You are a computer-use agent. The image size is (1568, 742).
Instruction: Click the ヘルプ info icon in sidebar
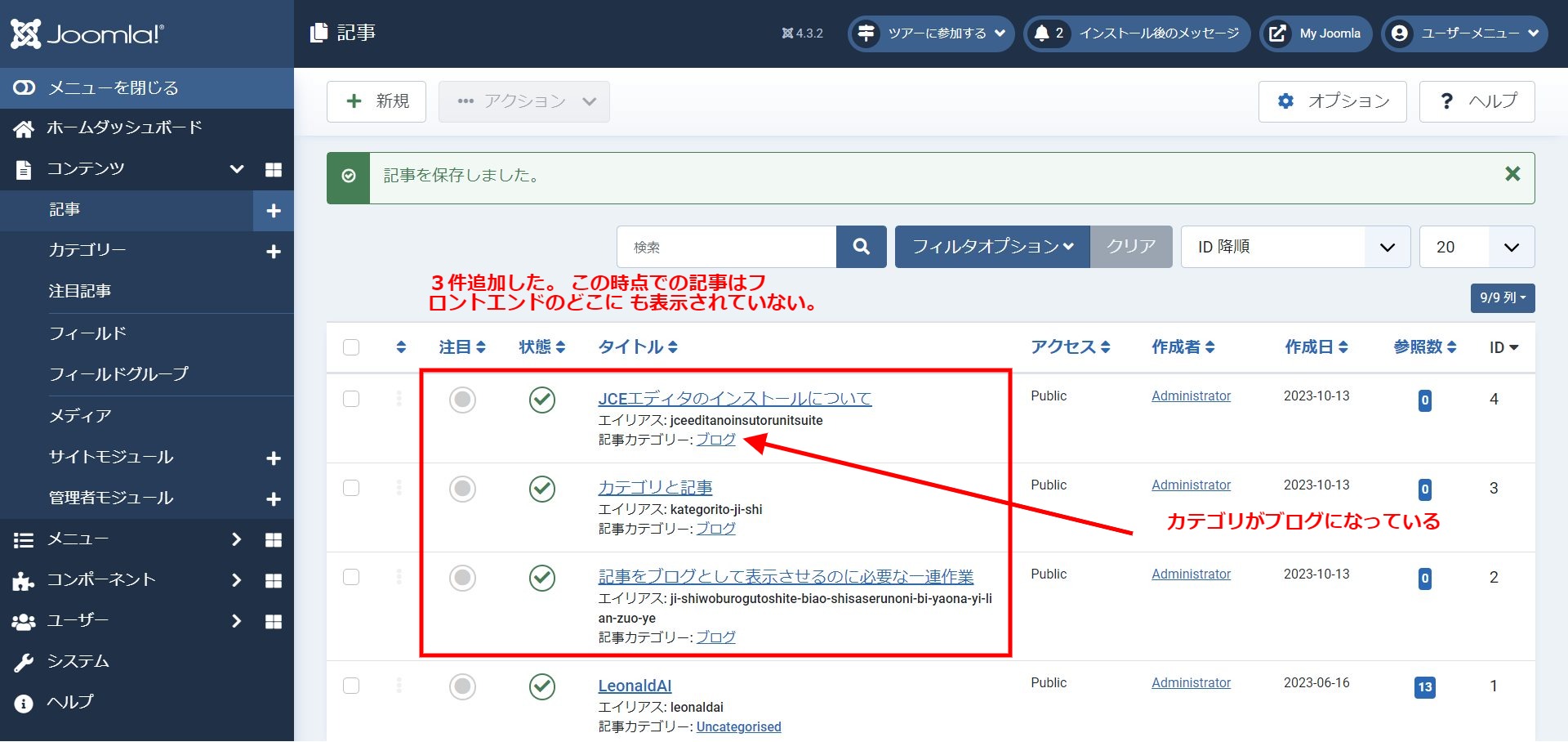pyautogui.click(x=22, y=702)
